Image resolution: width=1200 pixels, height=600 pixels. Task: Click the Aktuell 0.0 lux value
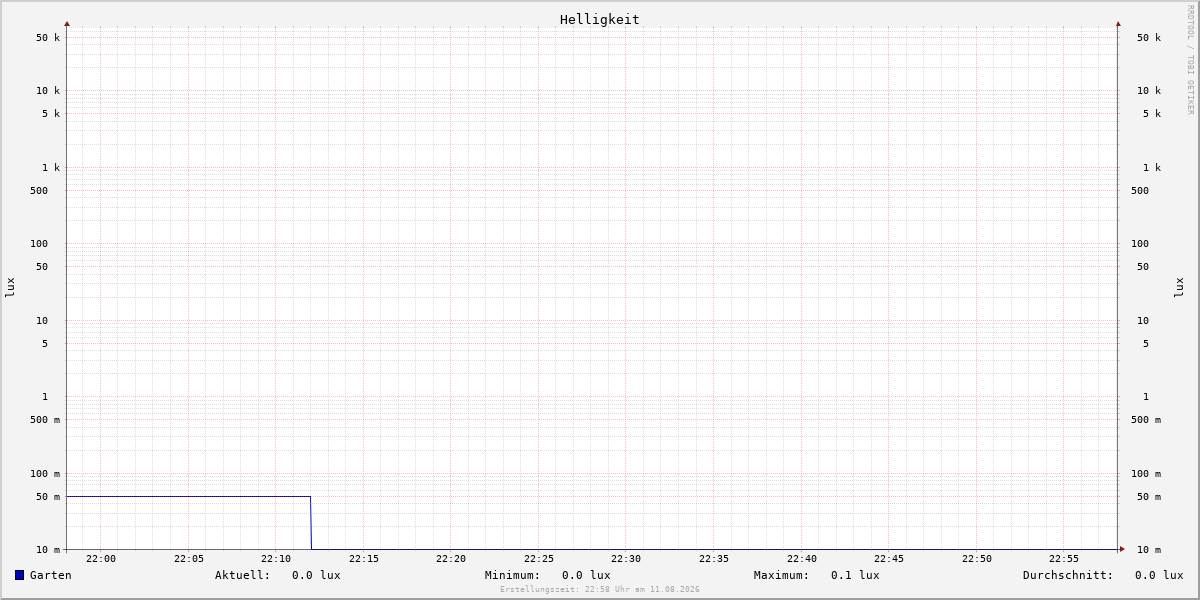(x=316, y=575)
